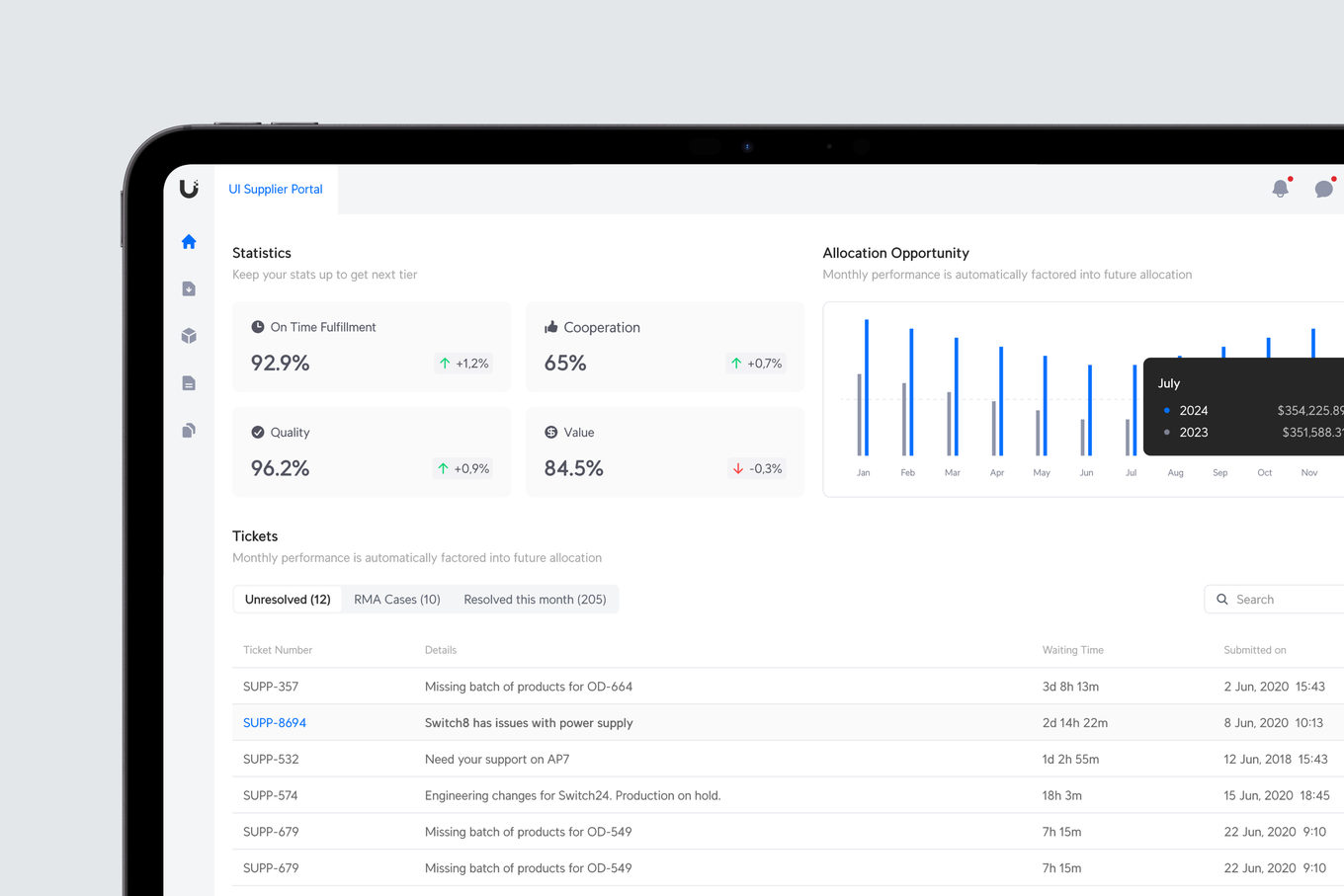Open the Home icon in the sidebar

pos(189,241)
